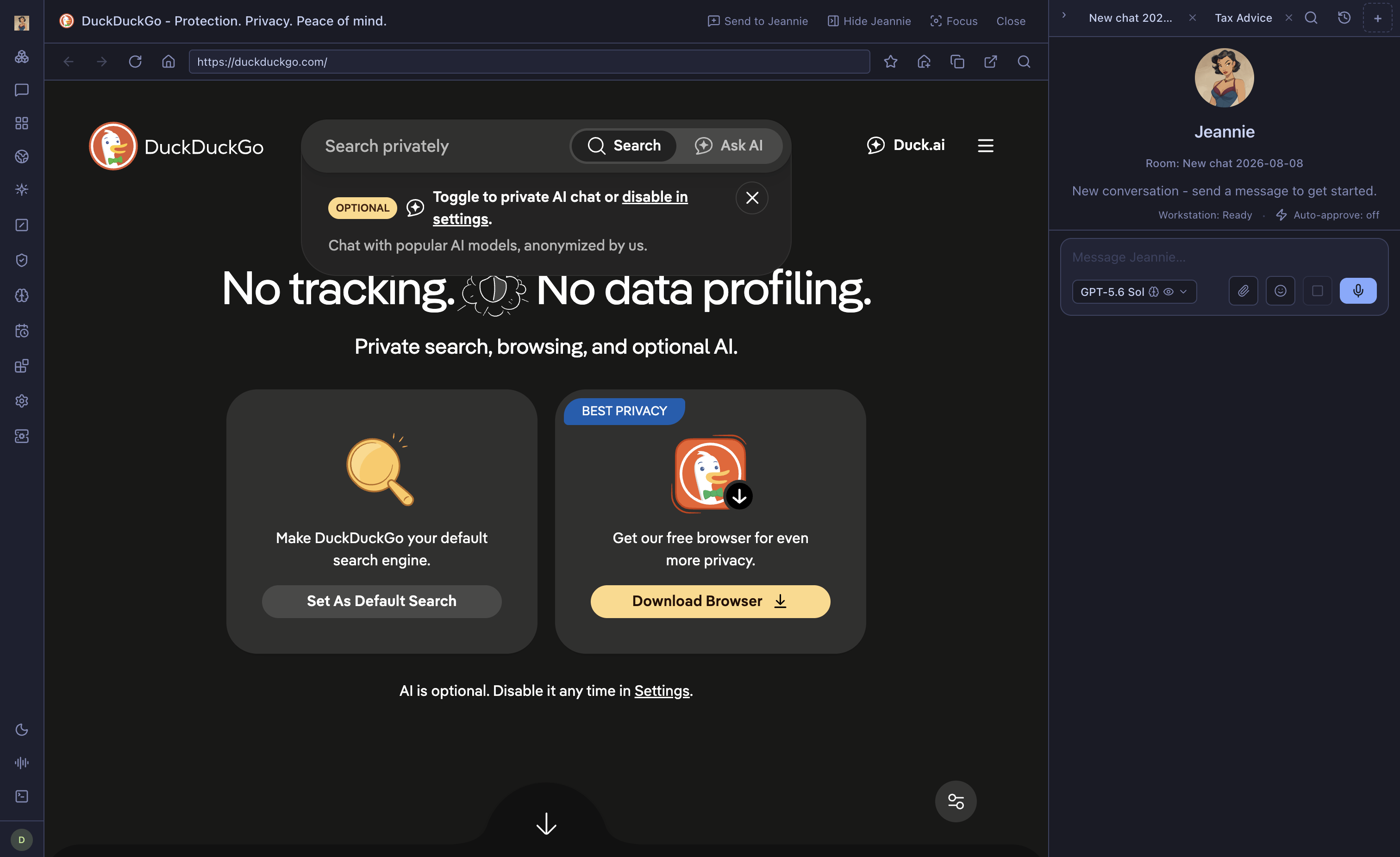Click the stop square button
Image resolution: width=1400 pixels, height=857 pixels.
click(x=1317, y=291)
